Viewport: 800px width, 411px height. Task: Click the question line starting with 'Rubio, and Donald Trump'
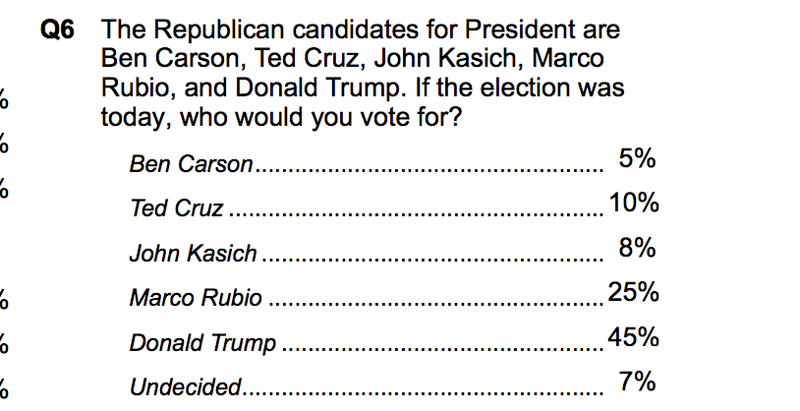point(362,88)
